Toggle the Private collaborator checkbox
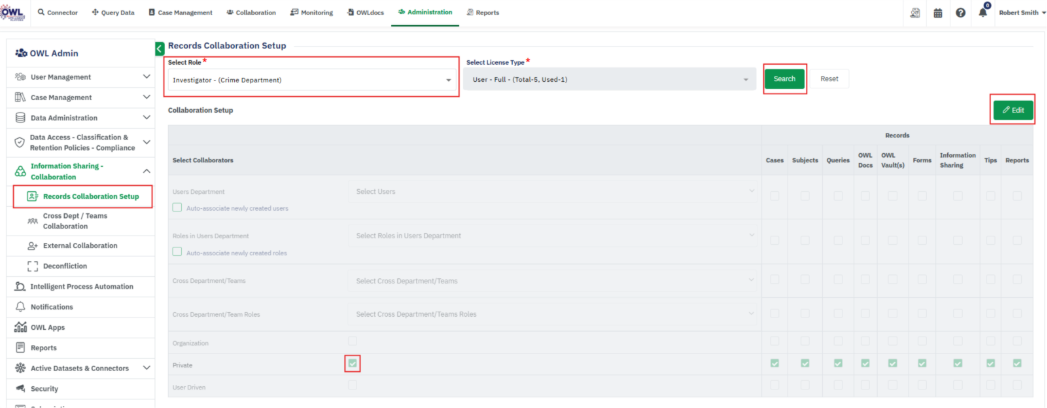This screenshot has height=408, width=1047. [x=353, y=363]
